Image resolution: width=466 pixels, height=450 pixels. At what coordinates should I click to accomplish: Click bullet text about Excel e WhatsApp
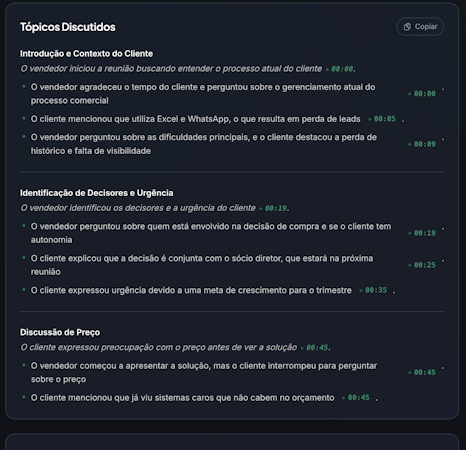196,119
